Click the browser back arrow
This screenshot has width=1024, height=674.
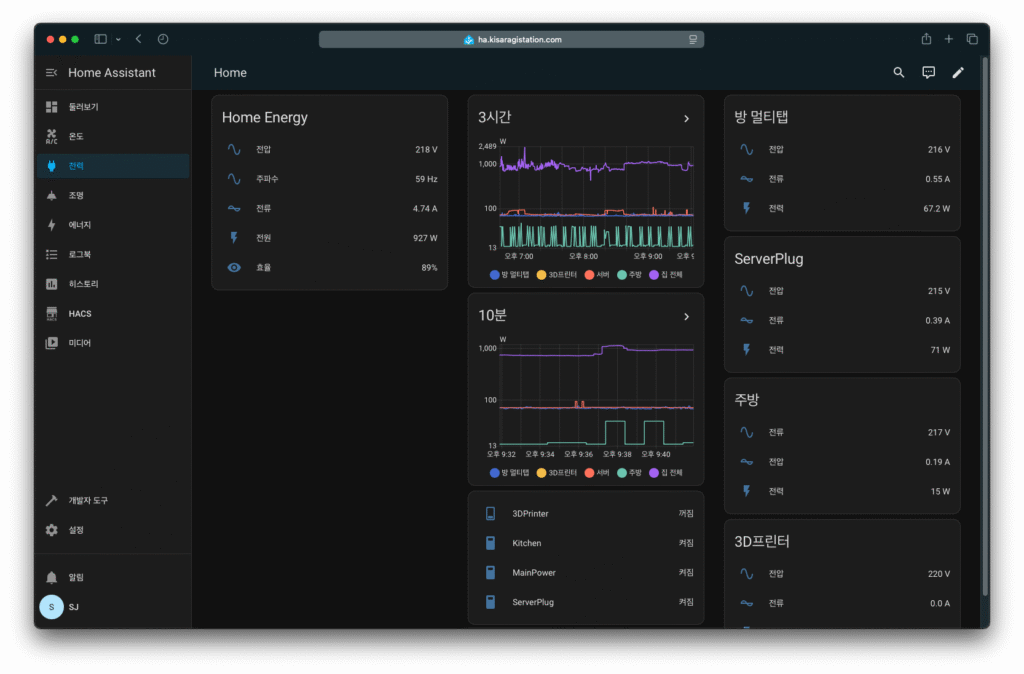[x=138, y=39]
